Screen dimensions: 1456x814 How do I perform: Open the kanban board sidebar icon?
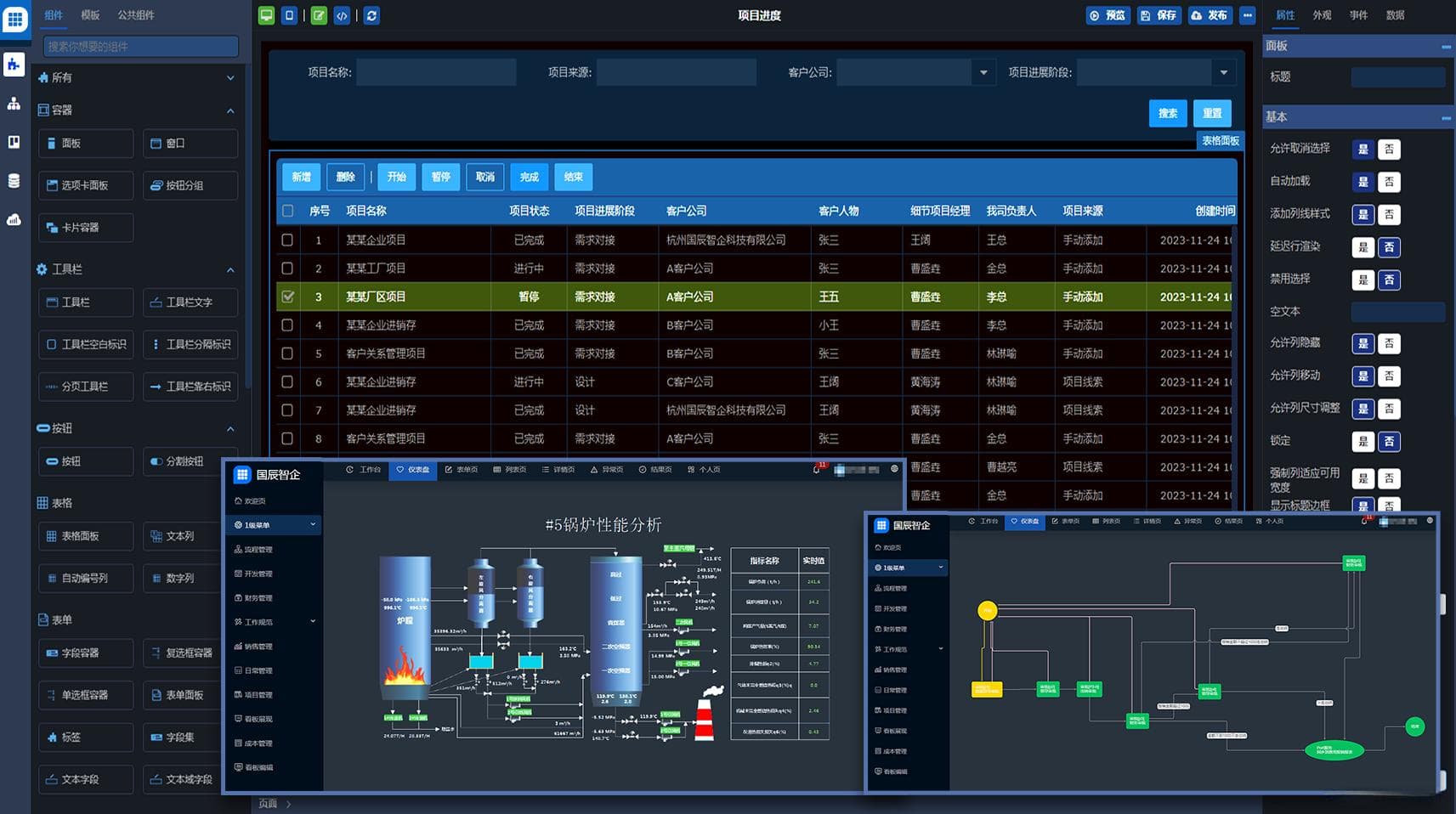tap(14, 142)
